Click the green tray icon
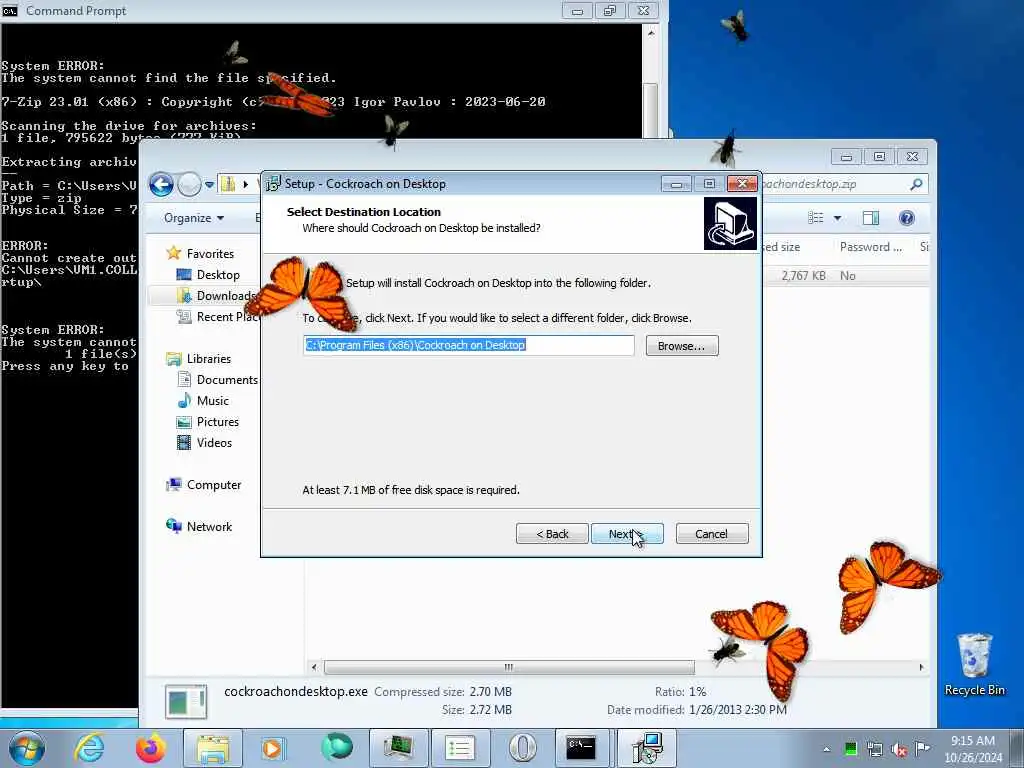This screenshot has width=1024, height=768. [850, 749]
